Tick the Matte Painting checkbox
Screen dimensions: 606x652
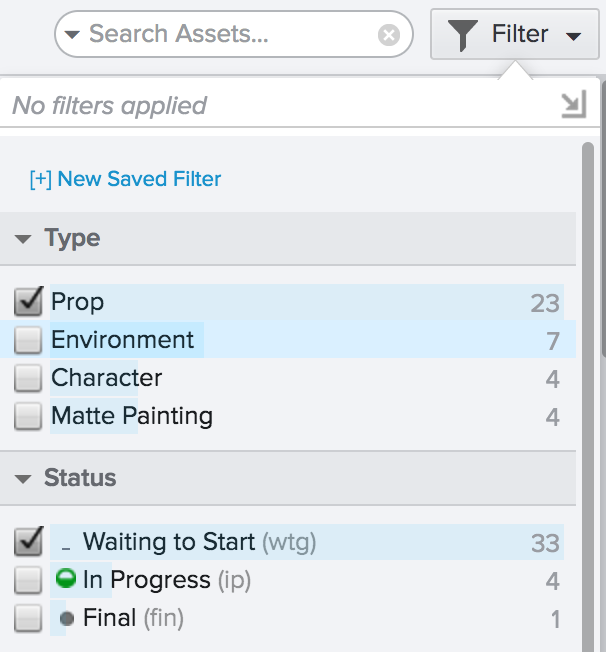click(28, 416)
